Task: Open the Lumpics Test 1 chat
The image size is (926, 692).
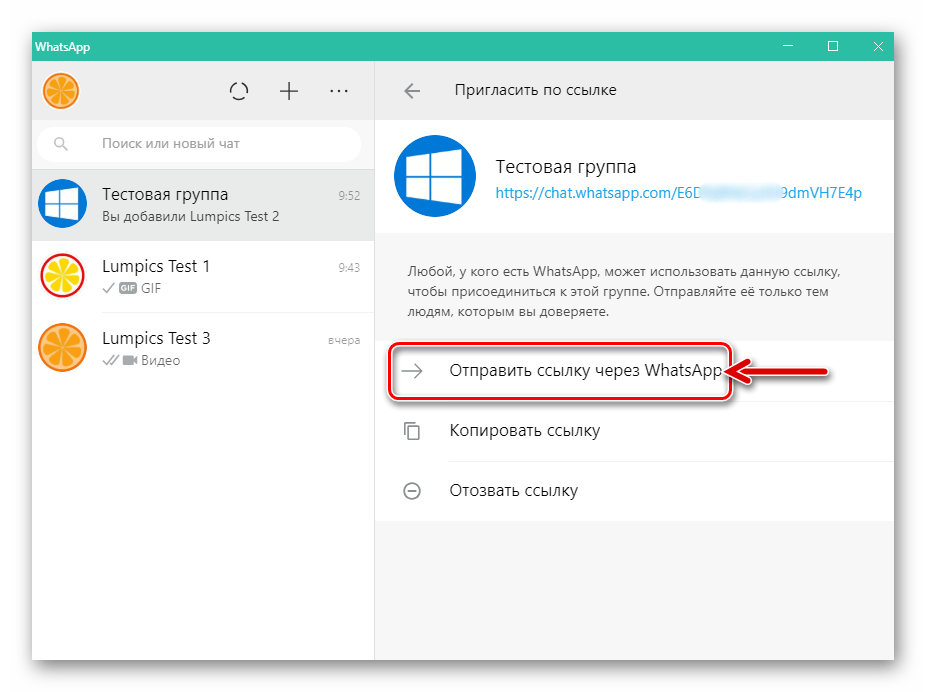Action: coord(203,276)
